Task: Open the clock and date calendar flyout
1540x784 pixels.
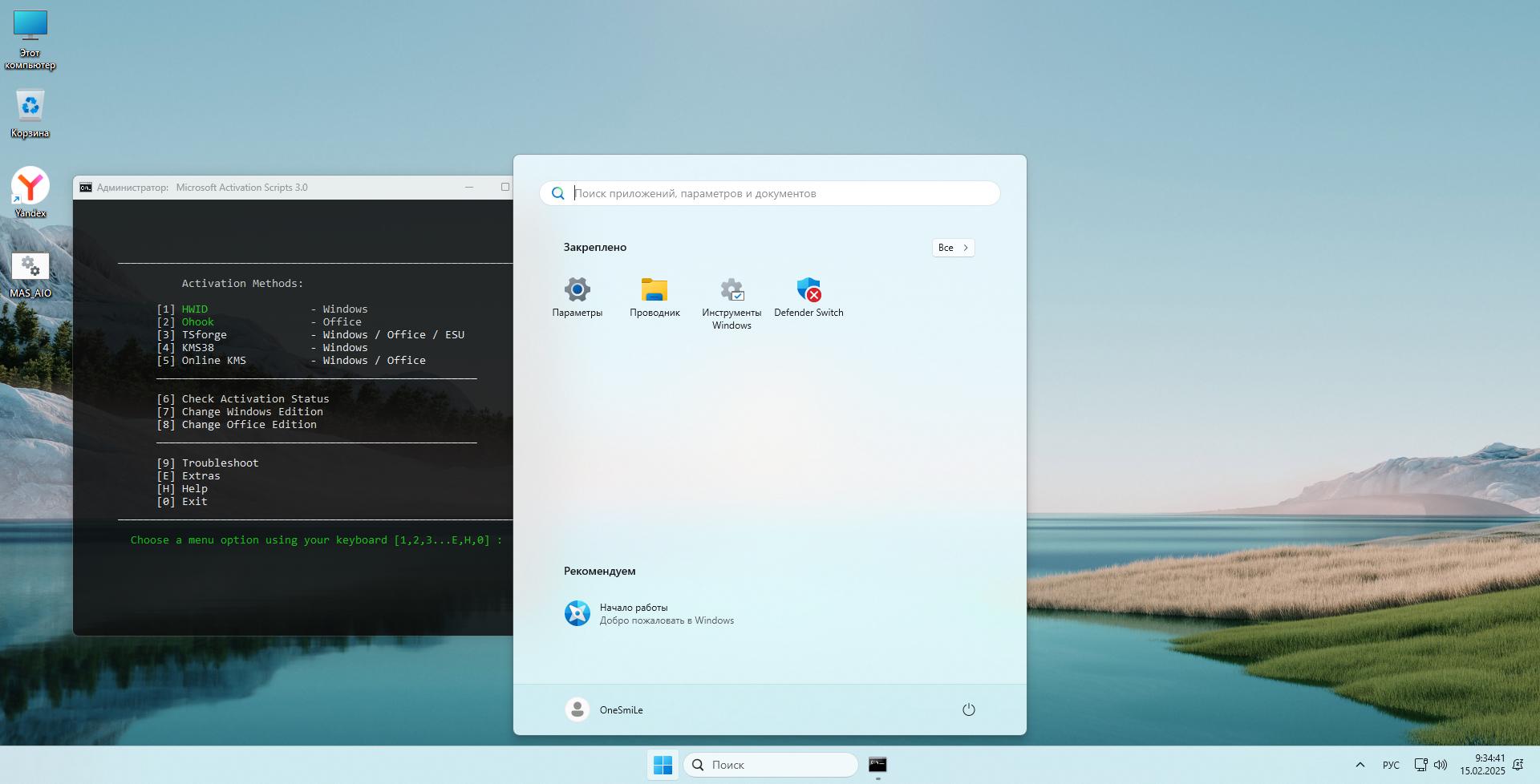Action: (x=1482, y=765)
